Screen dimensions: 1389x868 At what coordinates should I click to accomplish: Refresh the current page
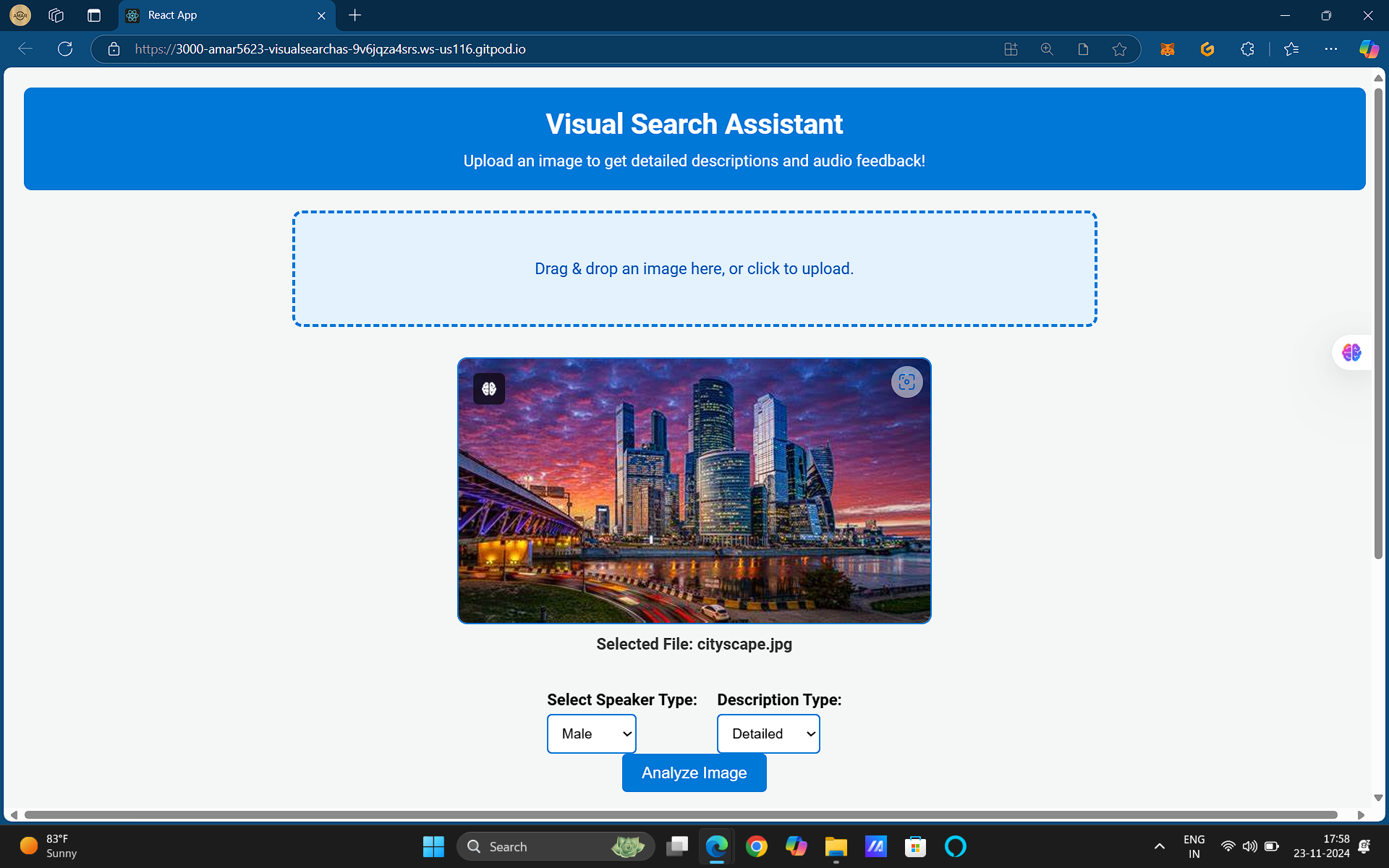pyautogui.click(x=65, y=49)
